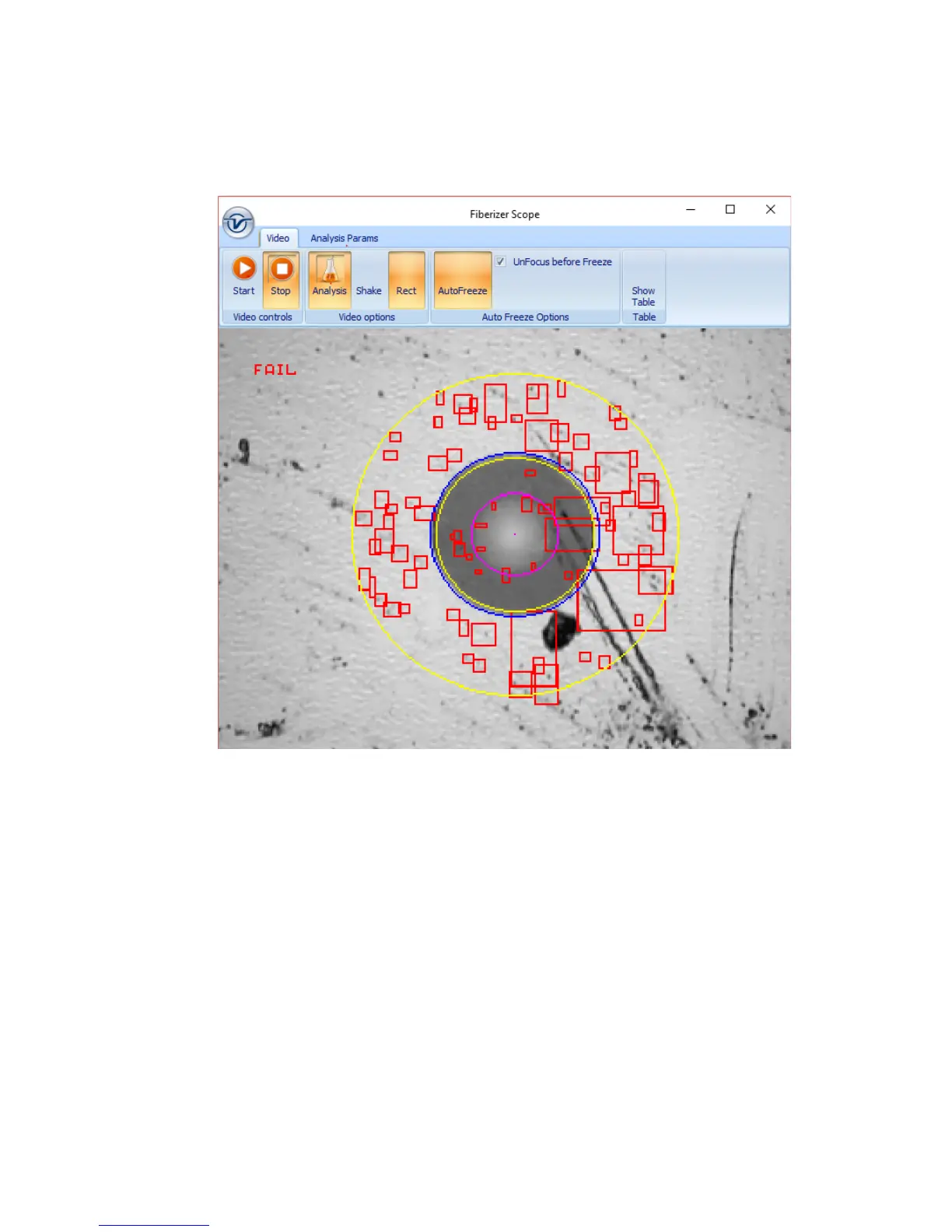The width and height of the screenshot is (952, 1232).
Task: Switch to the Video tab
Action: [278, 238]
